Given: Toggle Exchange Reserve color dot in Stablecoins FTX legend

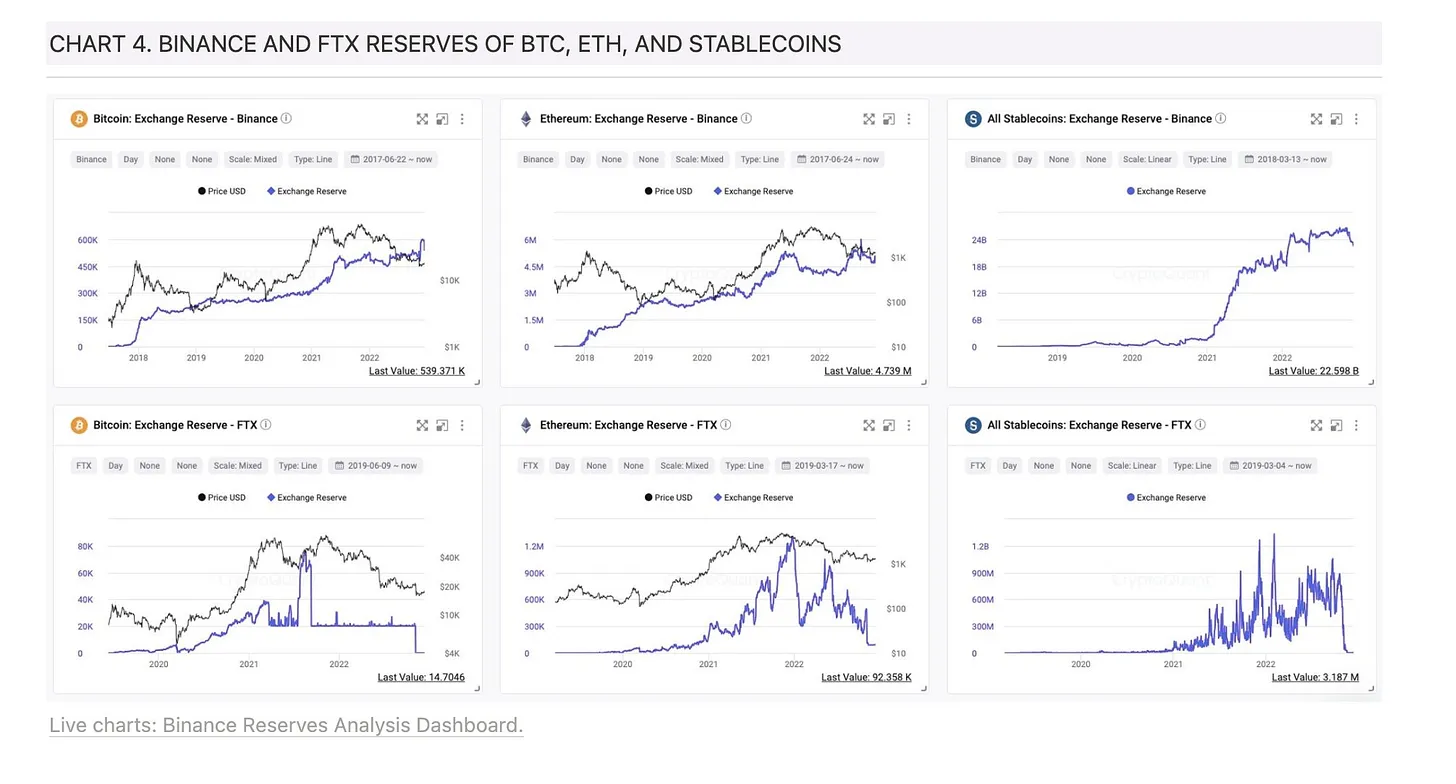Looking at the screenshot, I should pos(1130,497).
